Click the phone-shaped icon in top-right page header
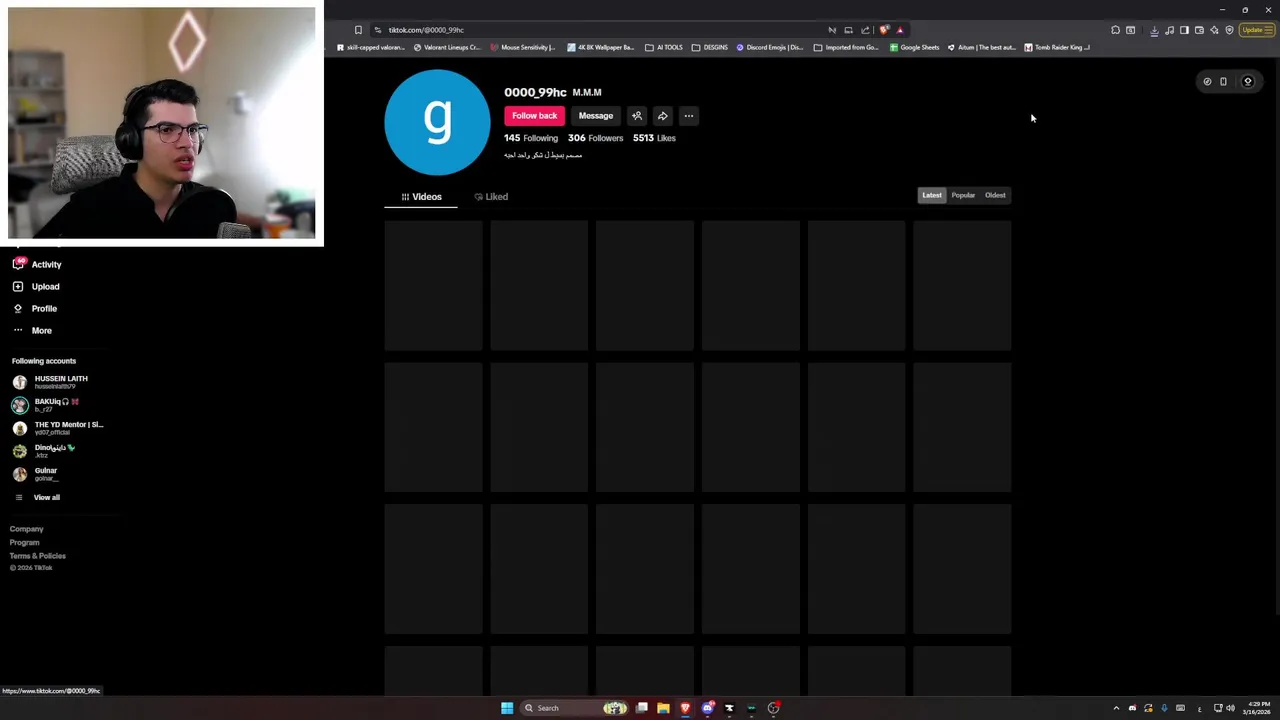This screenshot has width=1280, height=720. pyautogui.click(x=1223, y=82)
